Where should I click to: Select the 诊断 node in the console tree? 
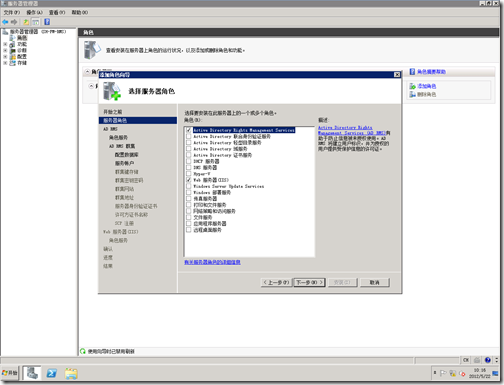[x=22, y=50]
